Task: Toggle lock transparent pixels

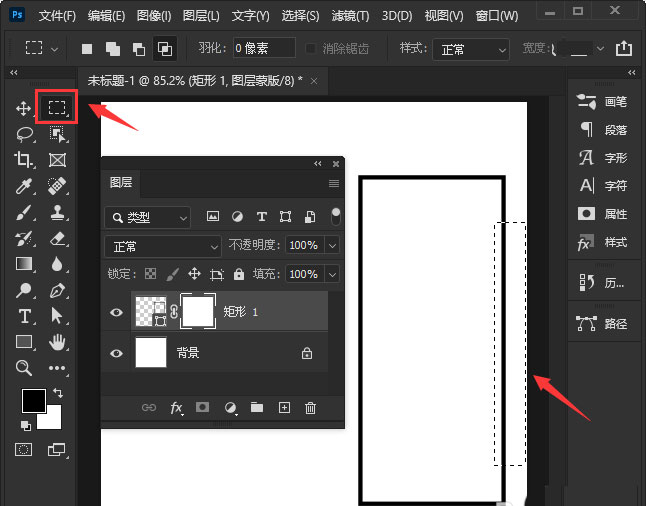Action: point(150,274)
